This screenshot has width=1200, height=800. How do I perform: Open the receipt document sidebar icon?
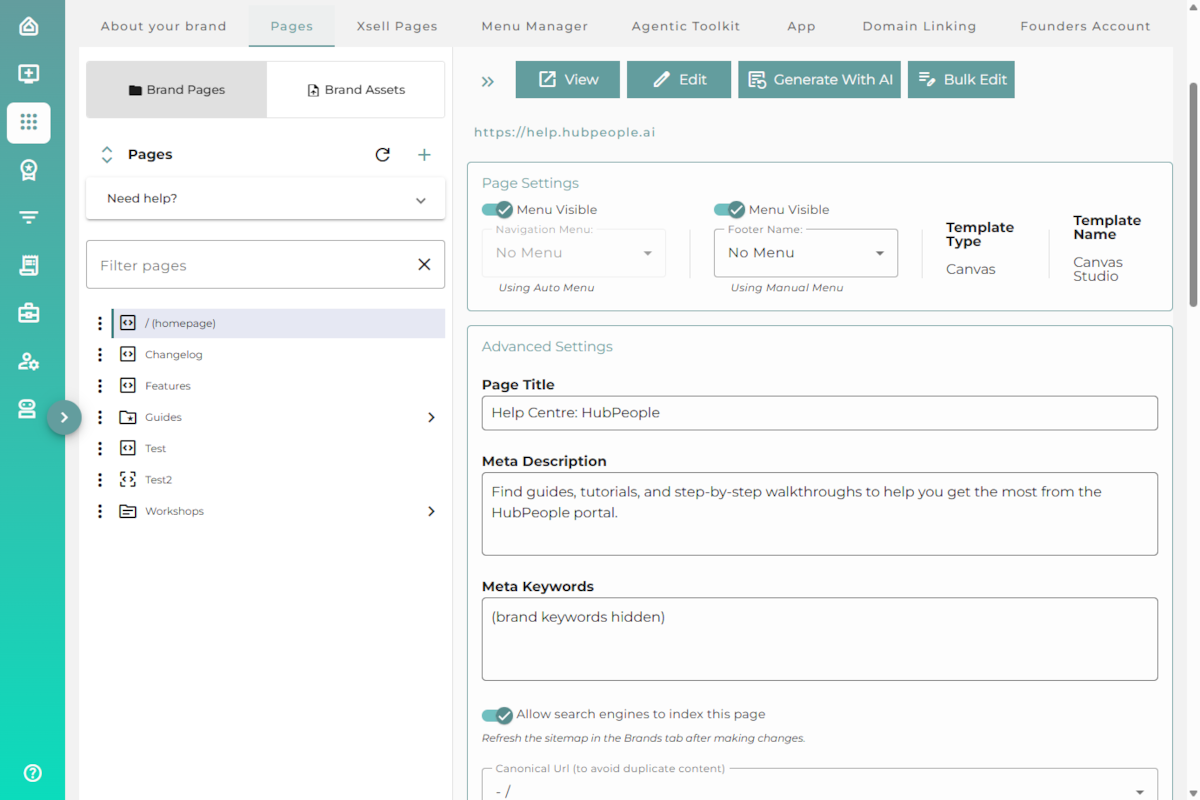[28, 265]
